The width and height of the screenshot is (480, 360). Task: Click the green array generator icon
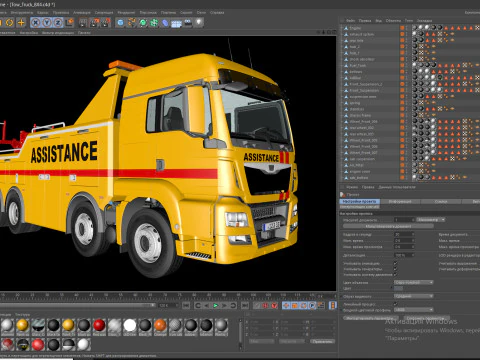(x=154, y=22)
